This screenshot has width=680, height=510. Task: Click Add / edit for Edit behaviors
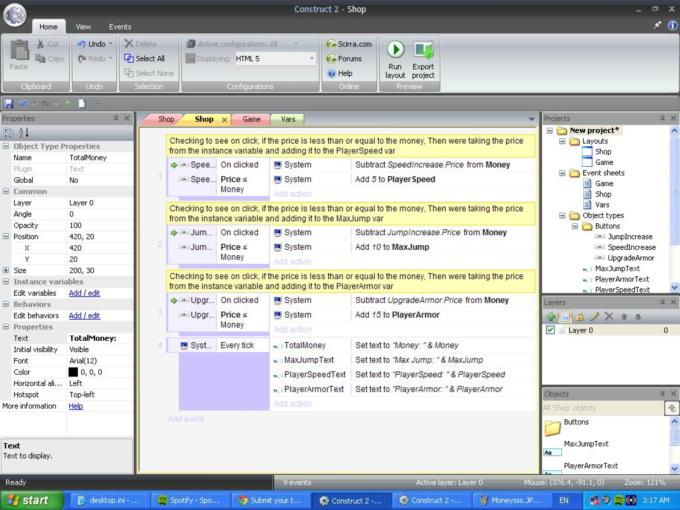84,316
